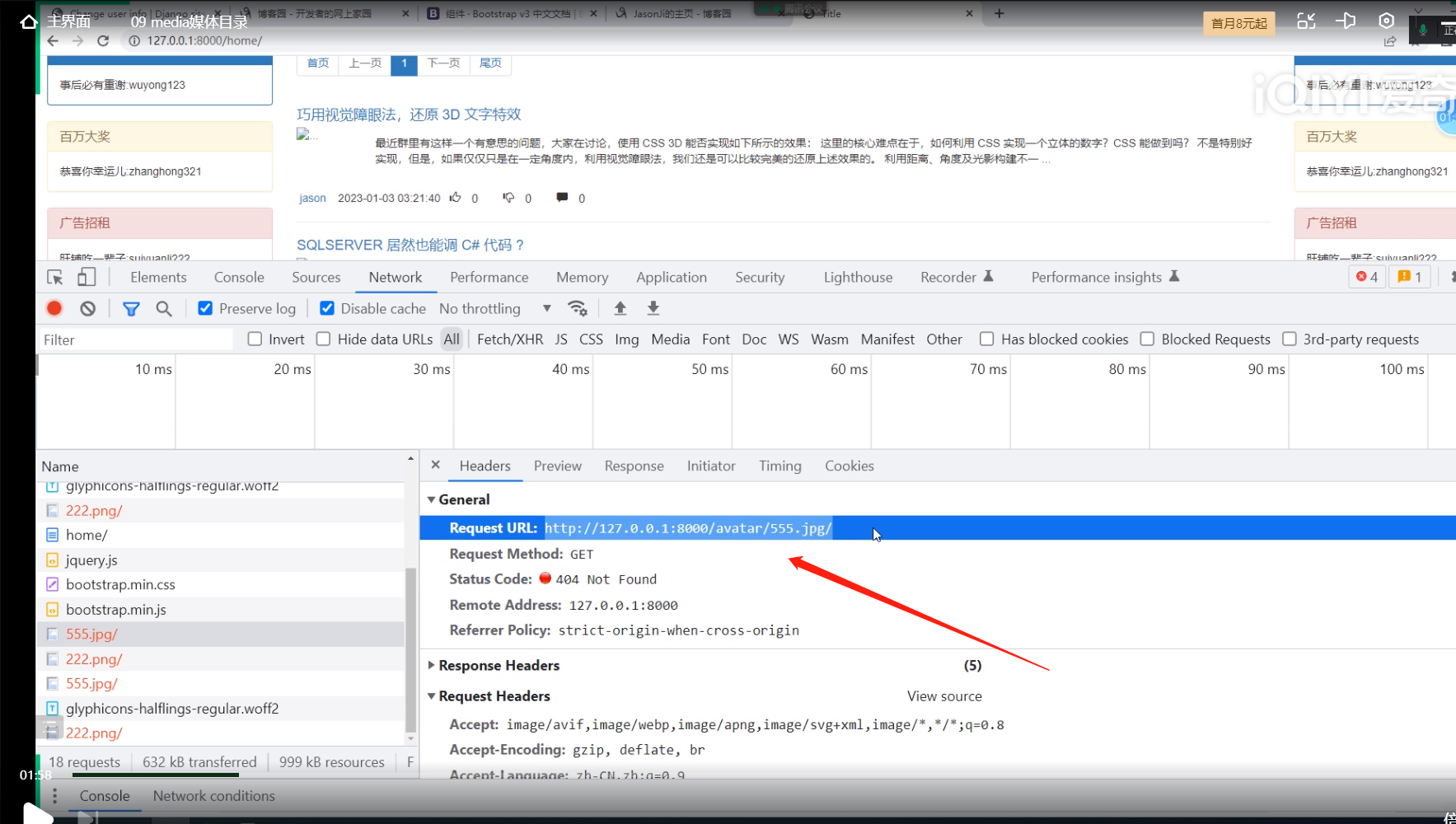Toggle Disable cache checkbox
This screenshot has height=824, width=1456.
click(327, 308)
